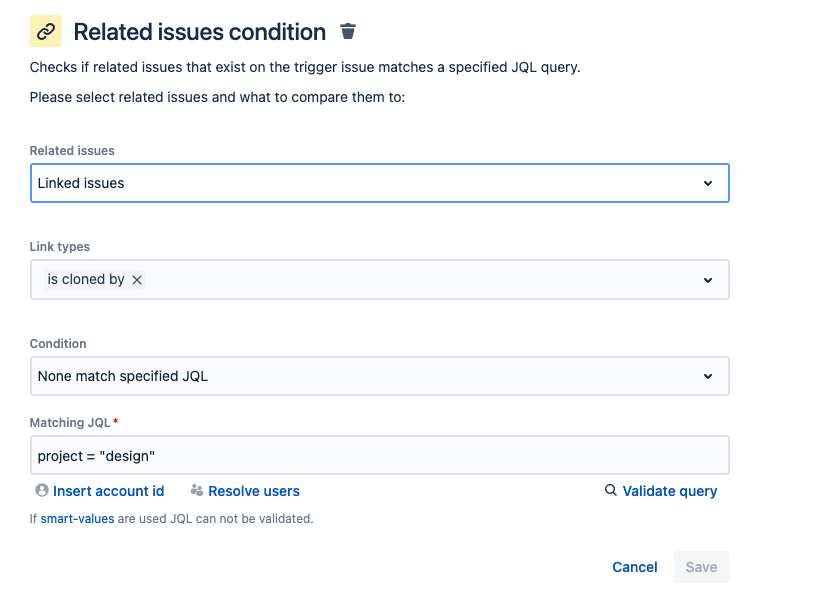Open the Condition dropdown

379,376
